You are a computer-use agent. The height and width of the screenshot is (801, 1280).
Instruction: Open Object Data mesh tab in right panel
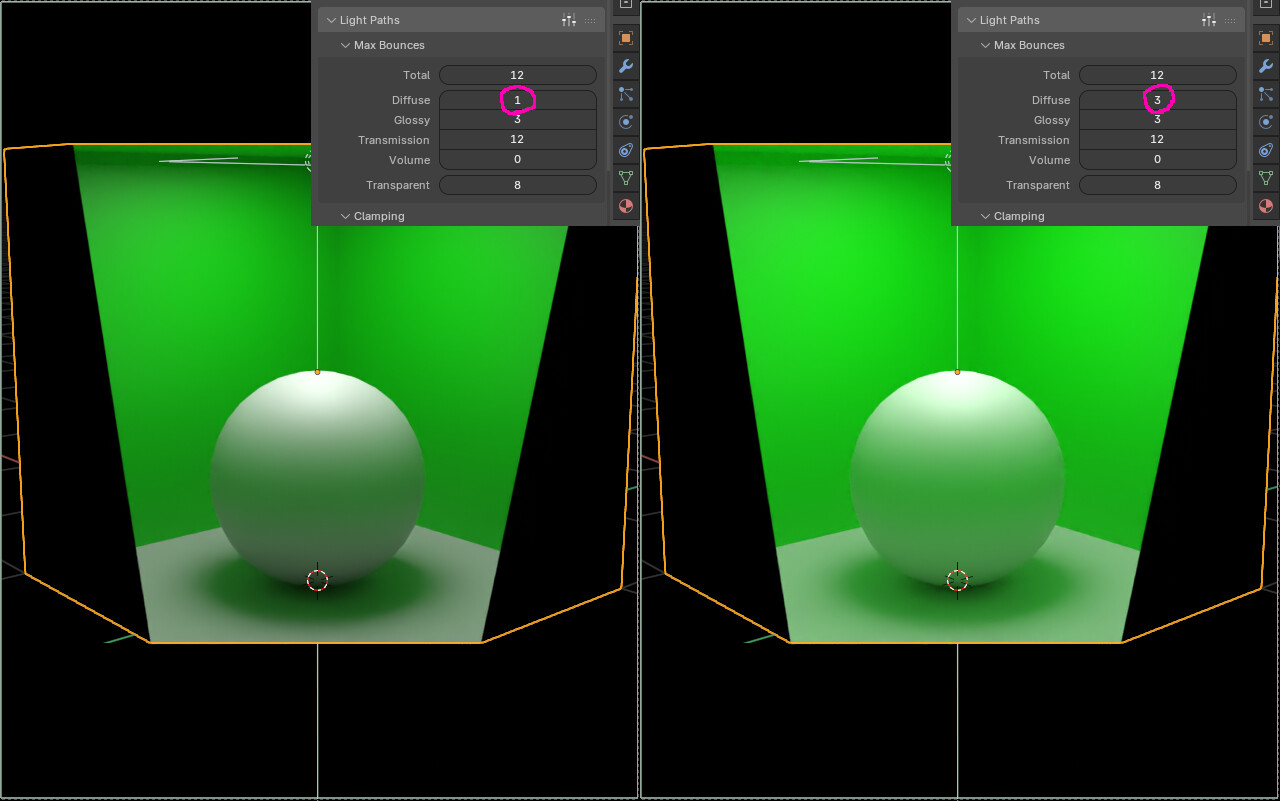(1266, 178)
